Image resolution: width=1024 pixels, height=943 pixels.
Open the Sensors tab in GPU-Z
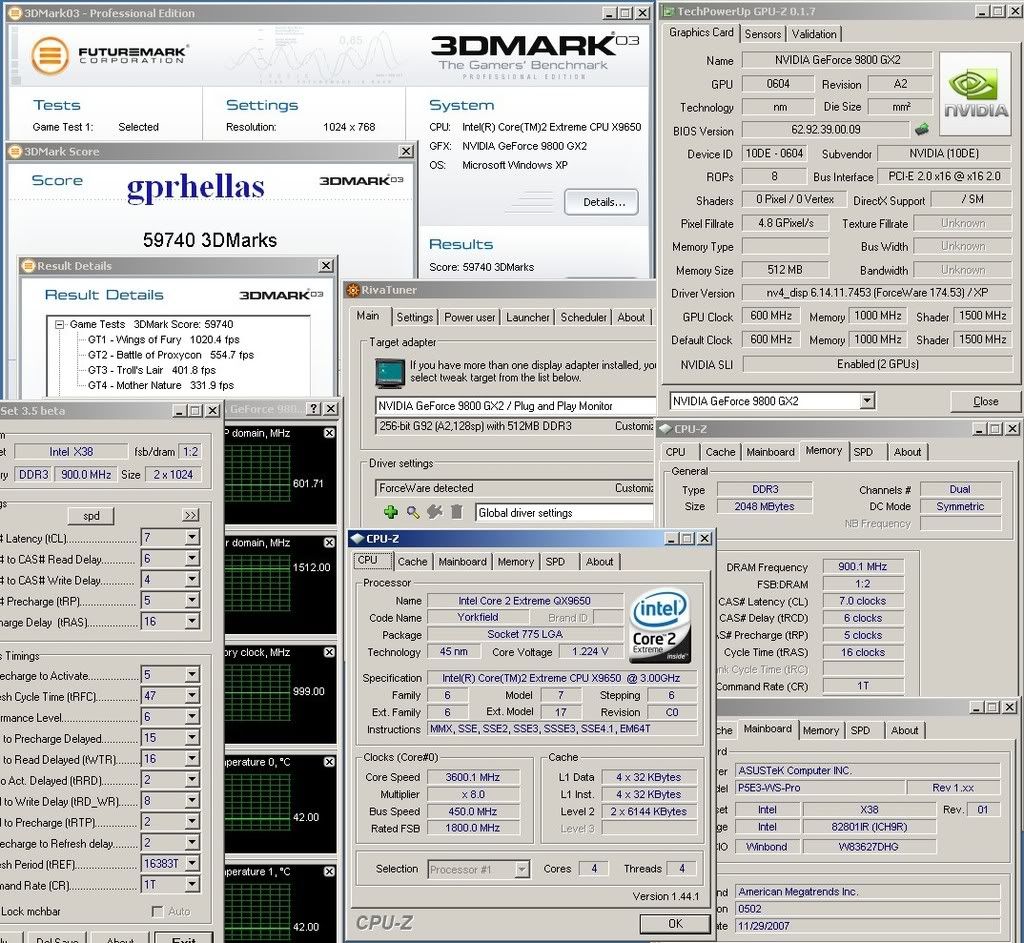point(762,34)
